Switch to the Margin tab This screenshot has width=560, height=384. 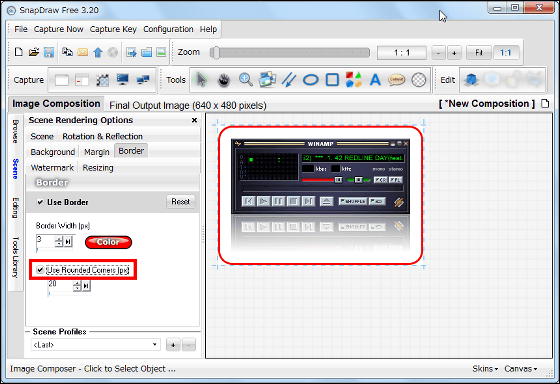click(x=96, y=152)
